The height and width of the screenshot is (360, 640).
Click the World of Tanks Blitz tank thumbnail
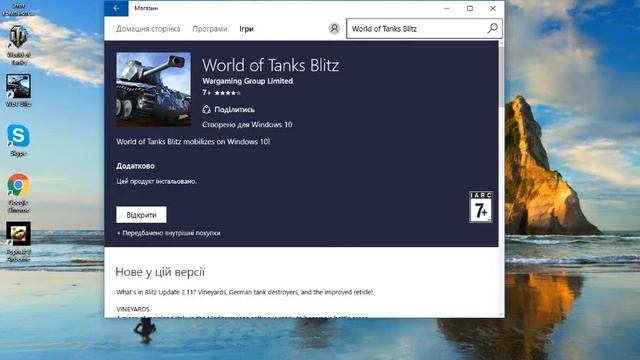[x=153, y=89]
